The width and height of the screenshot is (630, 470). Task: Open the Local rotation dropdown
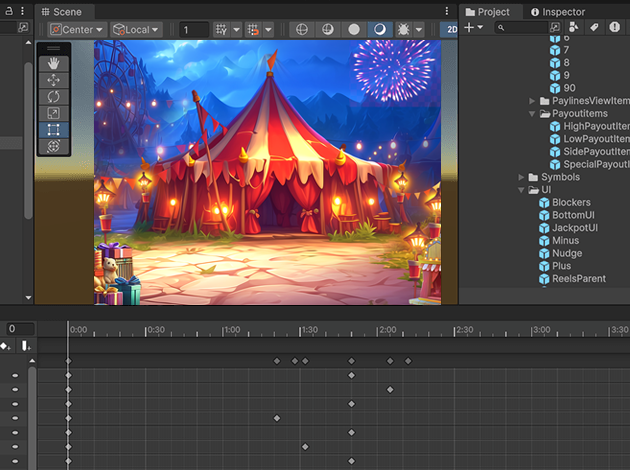click(136, 29)
